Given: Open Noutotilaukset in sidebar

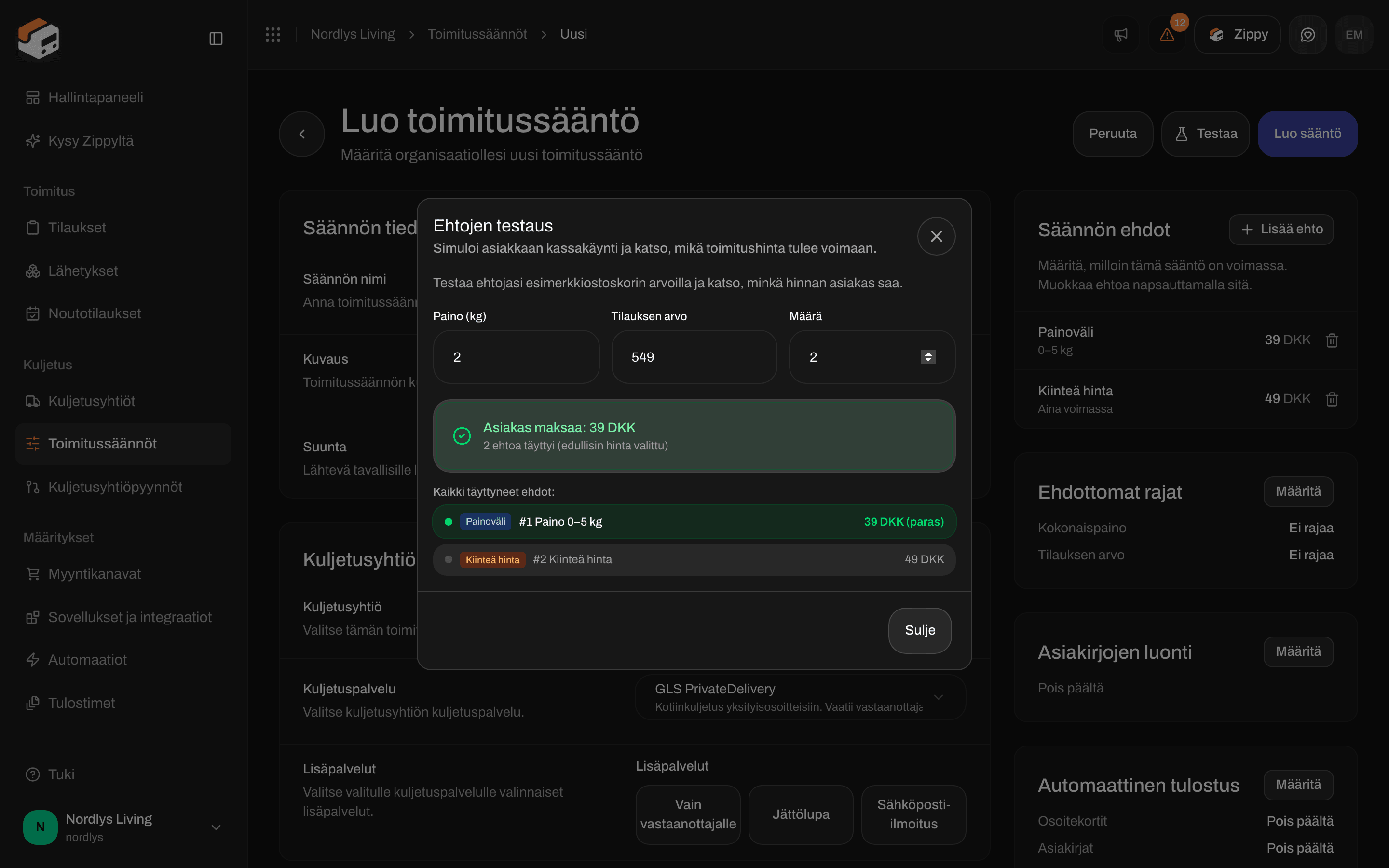Looking at the screenshot, I should [123, 313].
